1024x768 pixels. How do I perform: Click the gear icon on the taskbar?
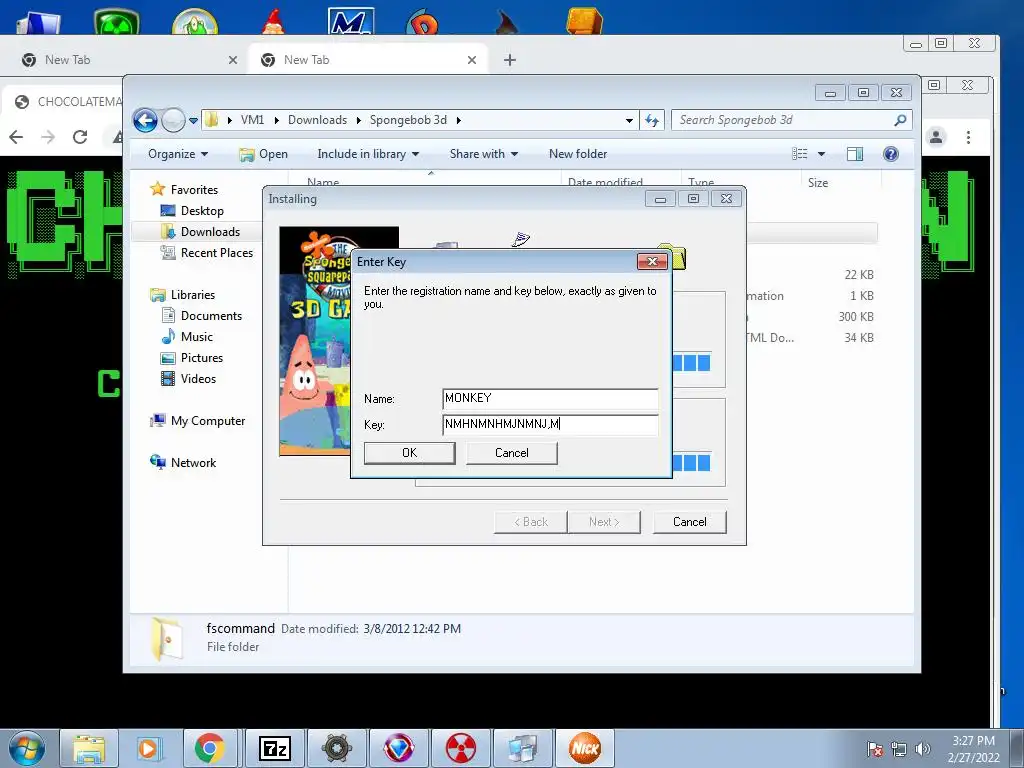[x=336, y=748]
